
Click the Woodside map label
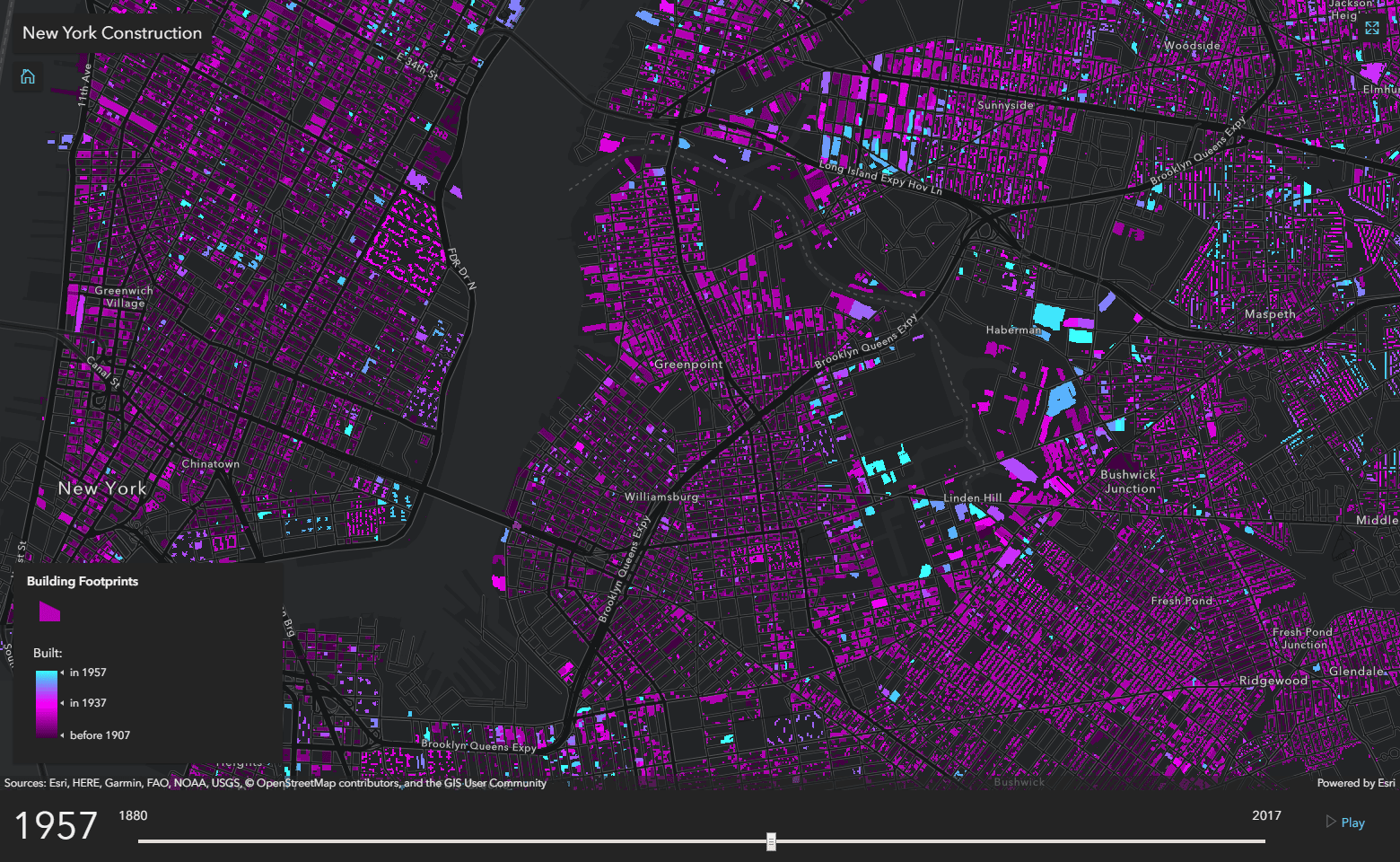click(1192, 45)
